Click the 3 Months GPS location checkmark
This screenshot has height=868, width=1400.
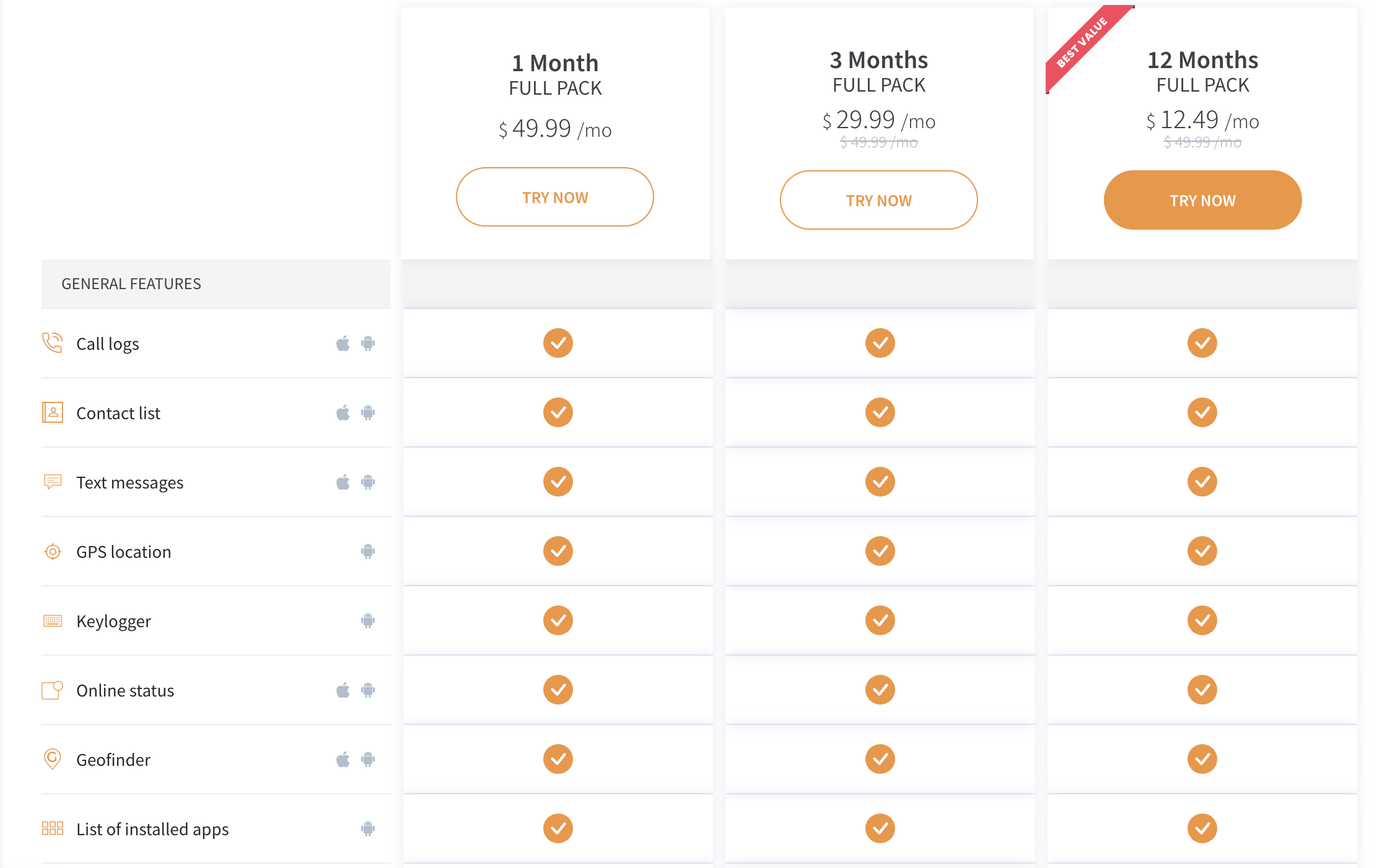pos(880,551)
